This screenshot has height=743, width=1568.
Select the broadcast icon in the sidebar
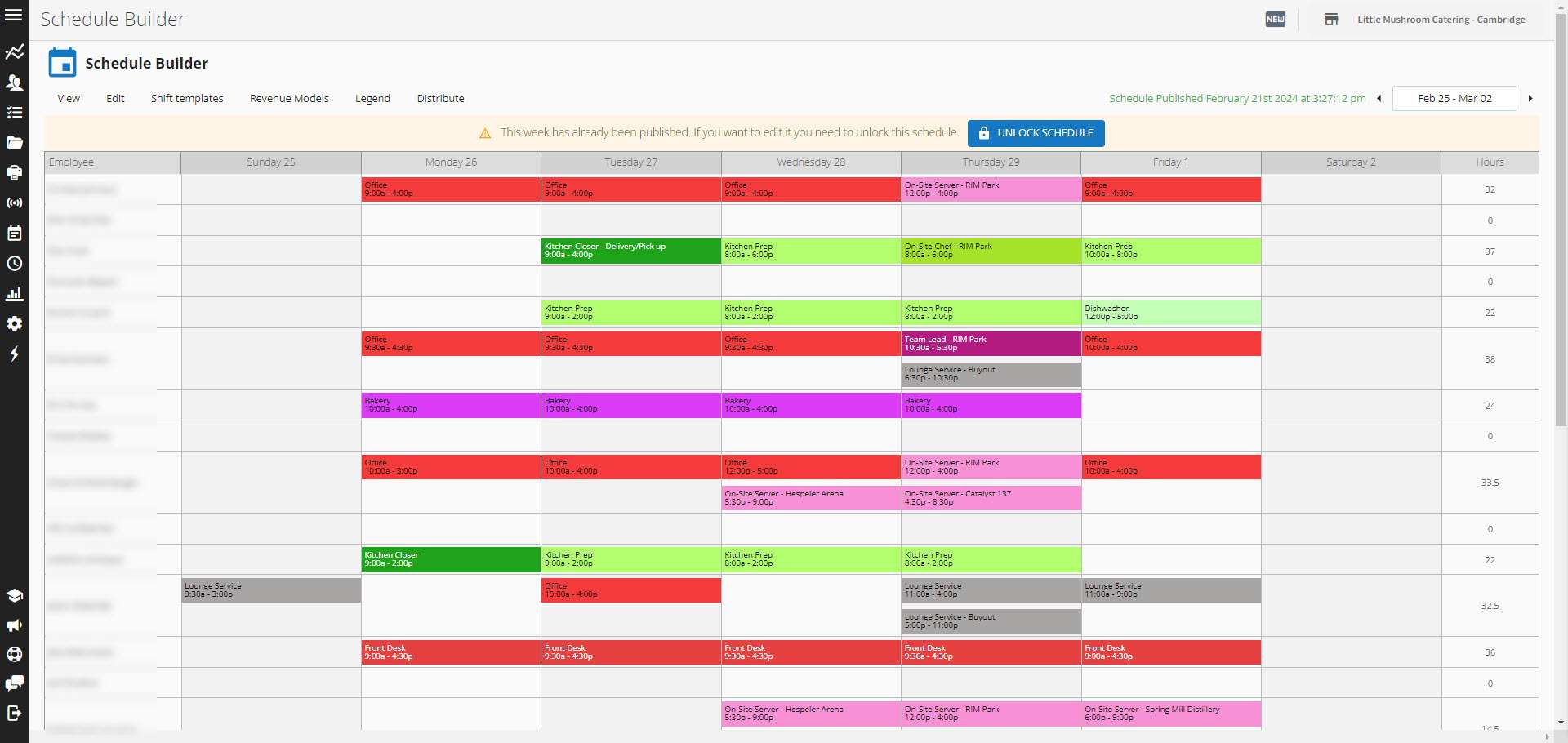click(15, 203)
